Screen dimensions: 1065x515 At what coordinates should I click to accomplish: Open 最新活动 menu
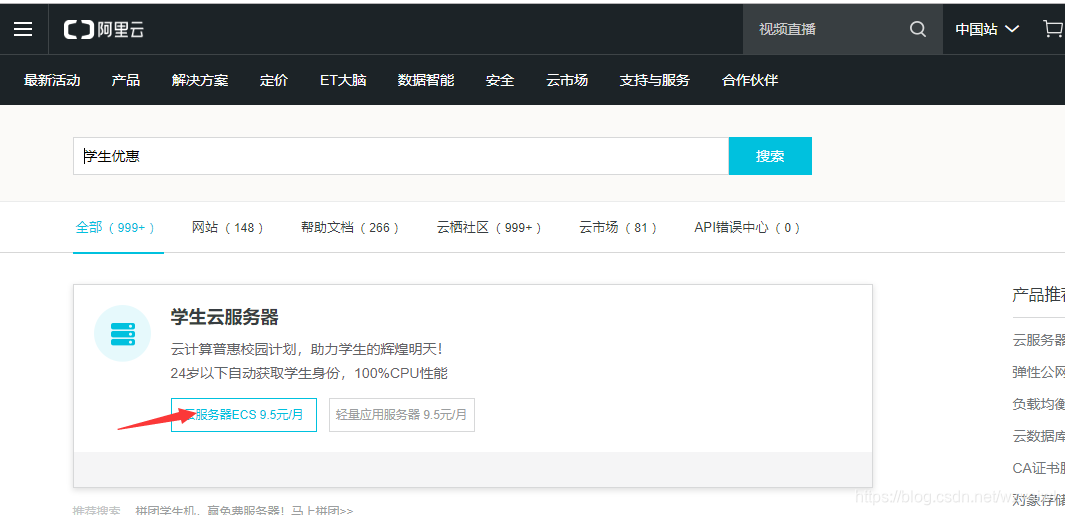(52, 80)
